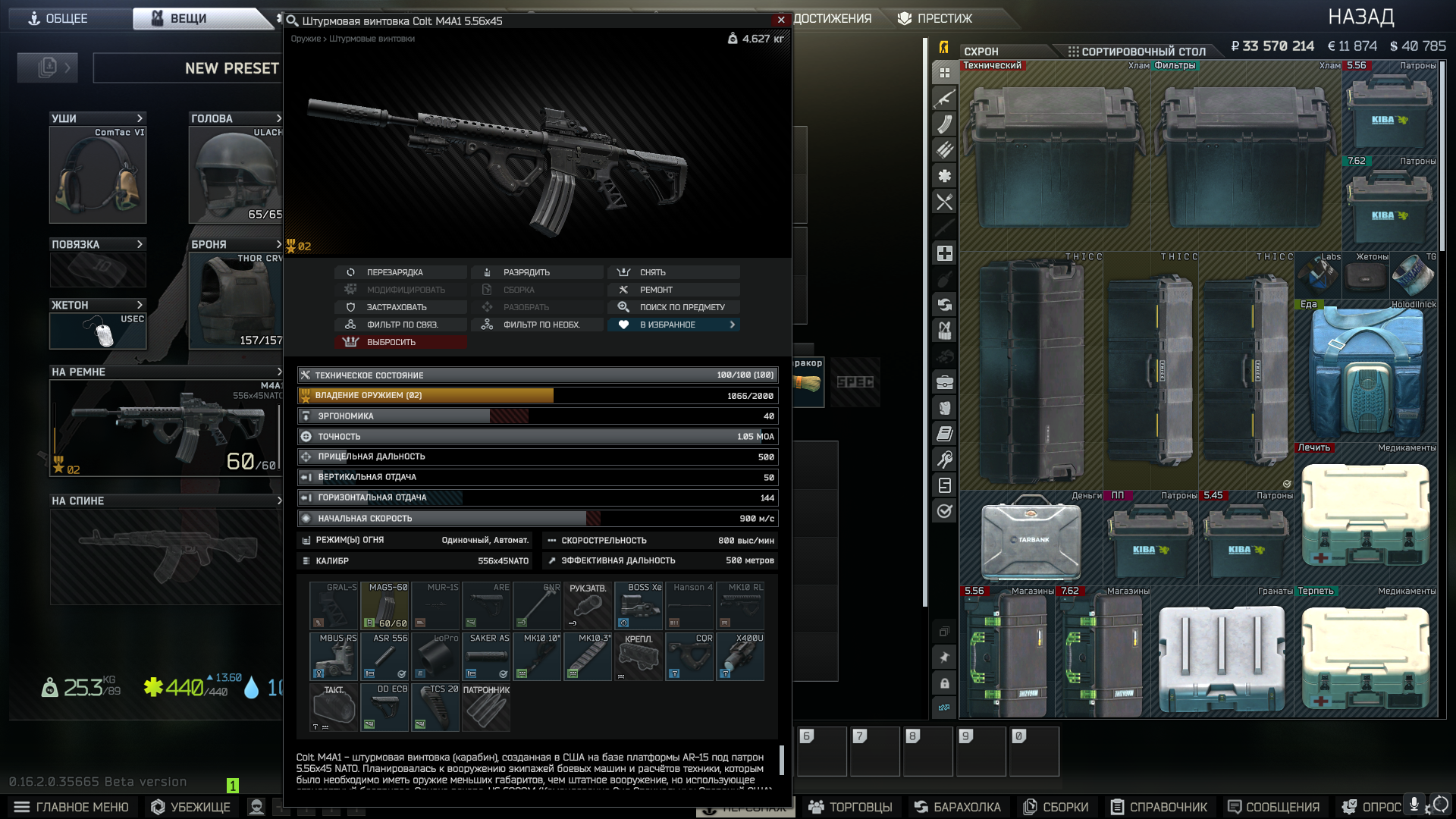The height and width of the screenshot is (819, 1456).
Task: Expand the НА СПИНЕ slot arrow
Action: coord(279,500)
